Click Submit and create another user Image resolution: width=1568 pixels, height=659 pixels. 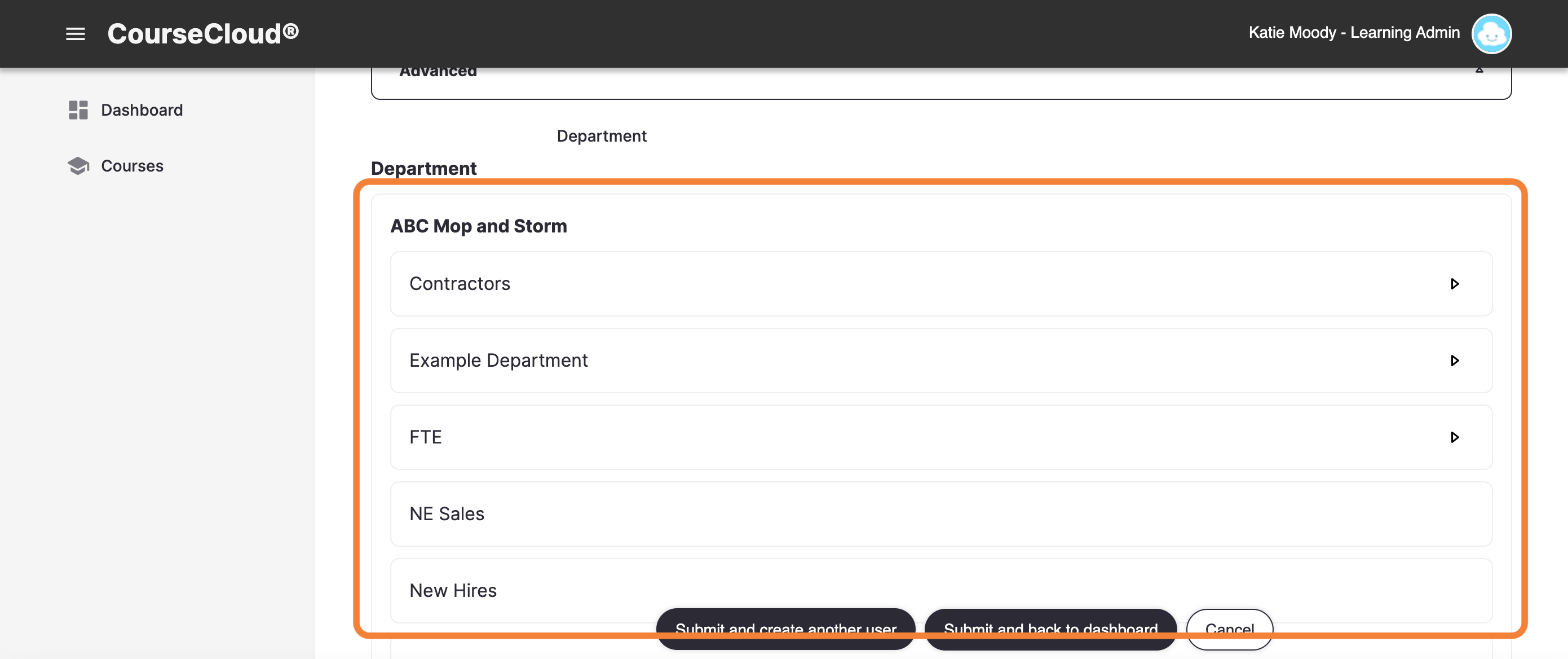(785, 629)
